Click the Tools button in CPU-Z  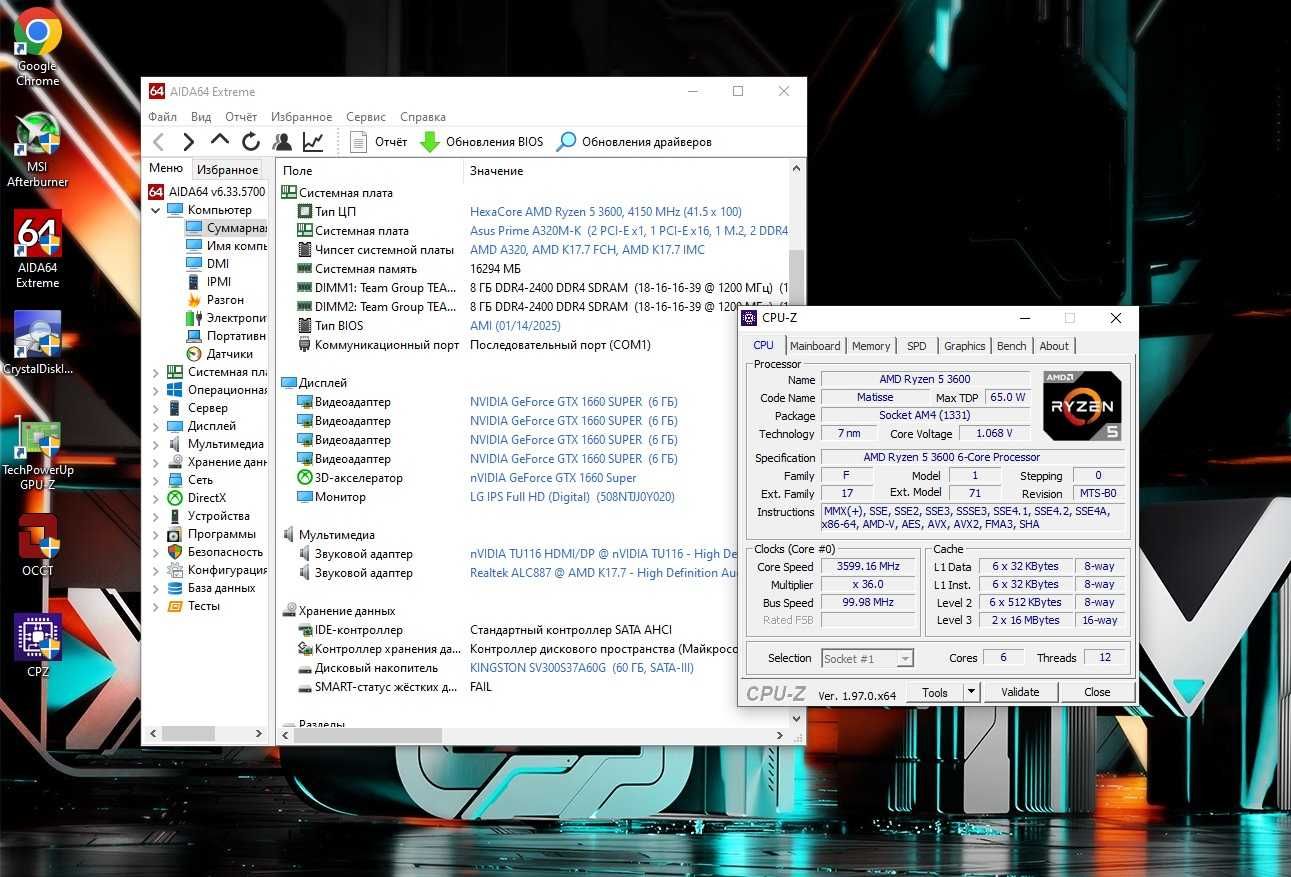click(935, 692)
